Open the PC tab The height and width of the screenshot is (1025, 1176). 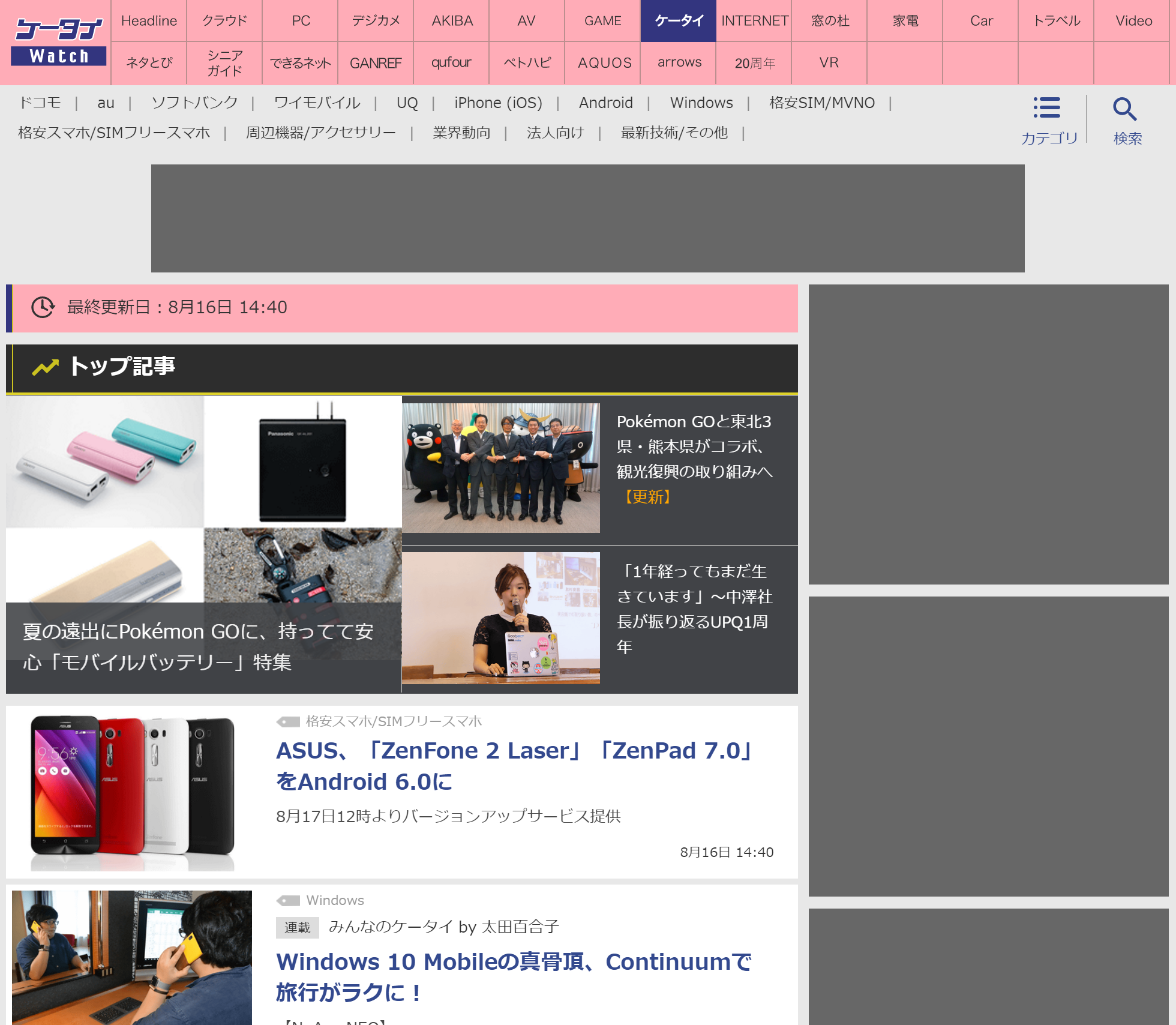(301, 21)
